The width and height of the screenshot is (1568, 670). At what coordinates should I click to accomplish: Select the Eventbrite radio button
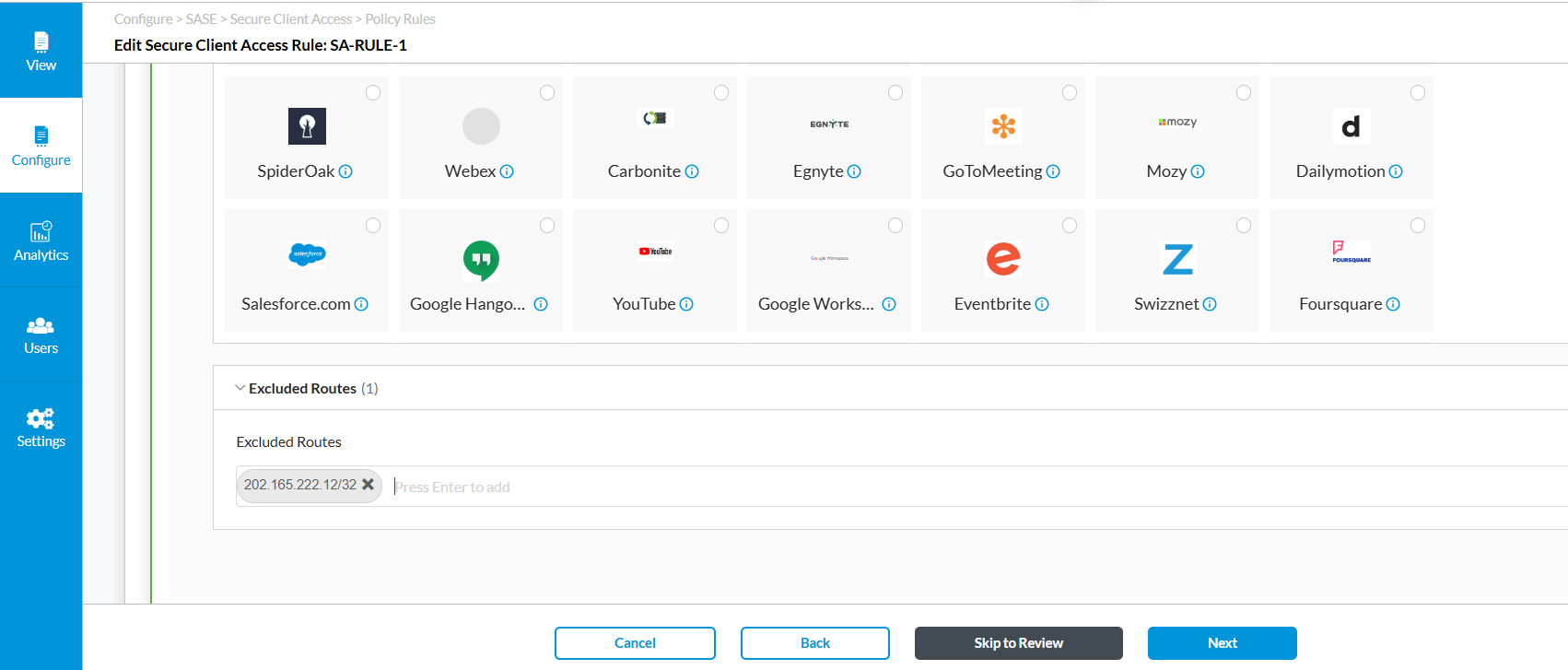point(1070,225)
